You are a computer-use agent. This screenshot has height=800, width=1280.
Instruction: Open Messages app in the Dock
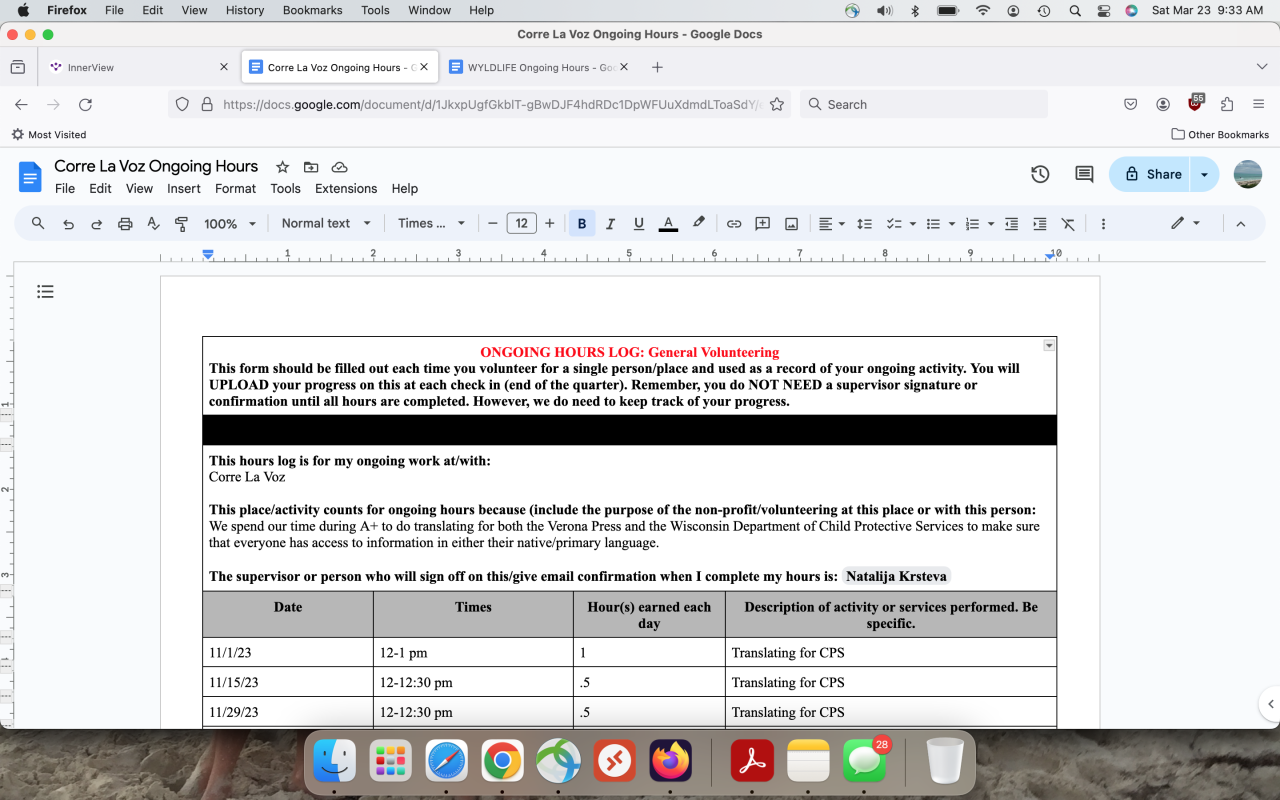864,763
